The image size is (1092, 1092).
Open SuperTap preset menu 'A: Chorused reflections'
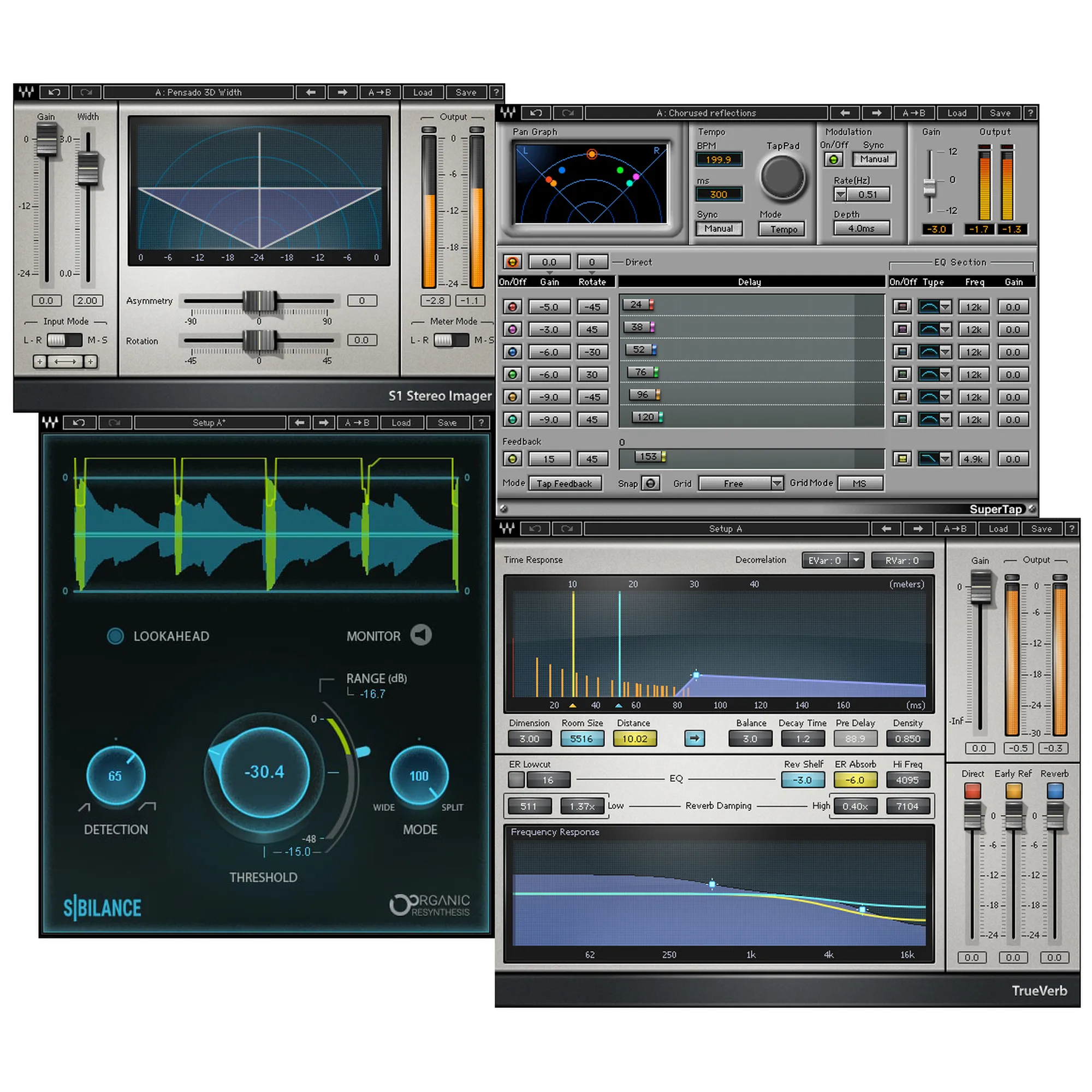pyautogui.click(x=706, y=113)
